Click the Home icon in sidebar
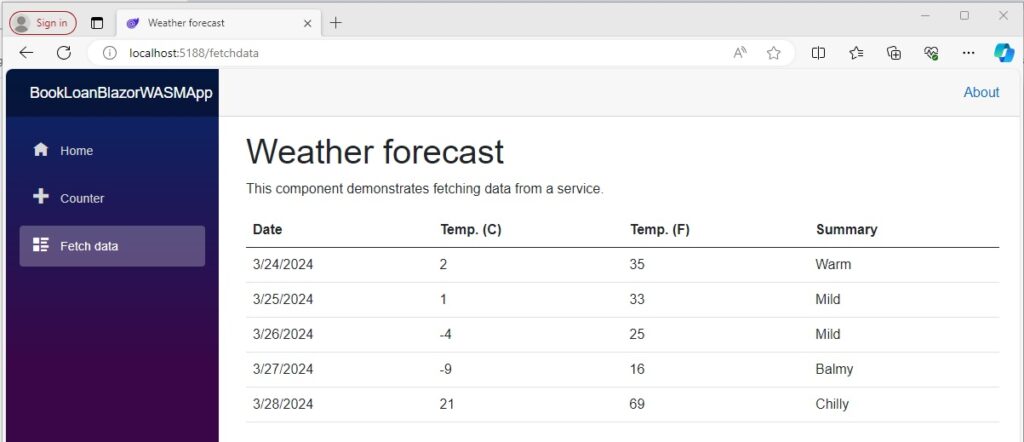 41,150
